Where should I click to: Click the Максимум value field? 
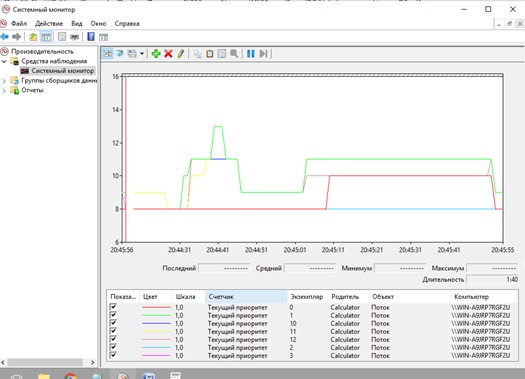tap(493, 268)
